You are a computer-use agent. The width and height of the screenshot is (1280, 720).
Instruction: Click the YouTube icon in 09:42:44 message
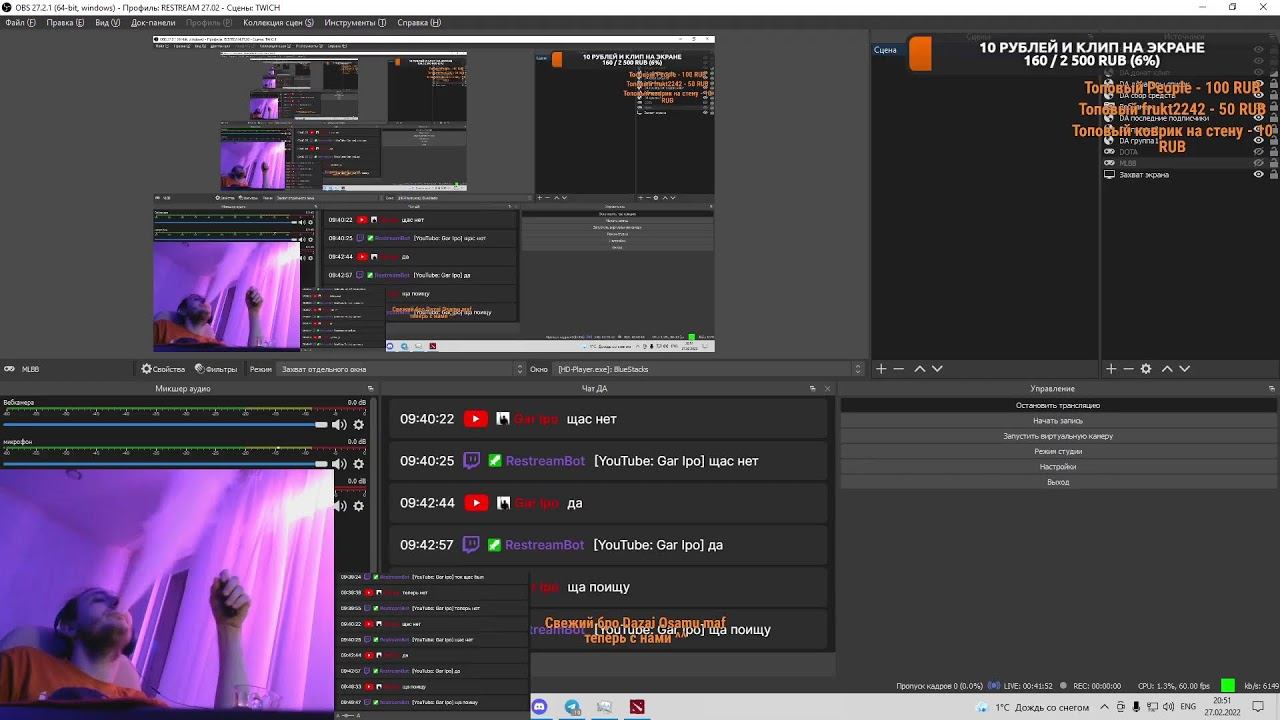coord(476,503)
